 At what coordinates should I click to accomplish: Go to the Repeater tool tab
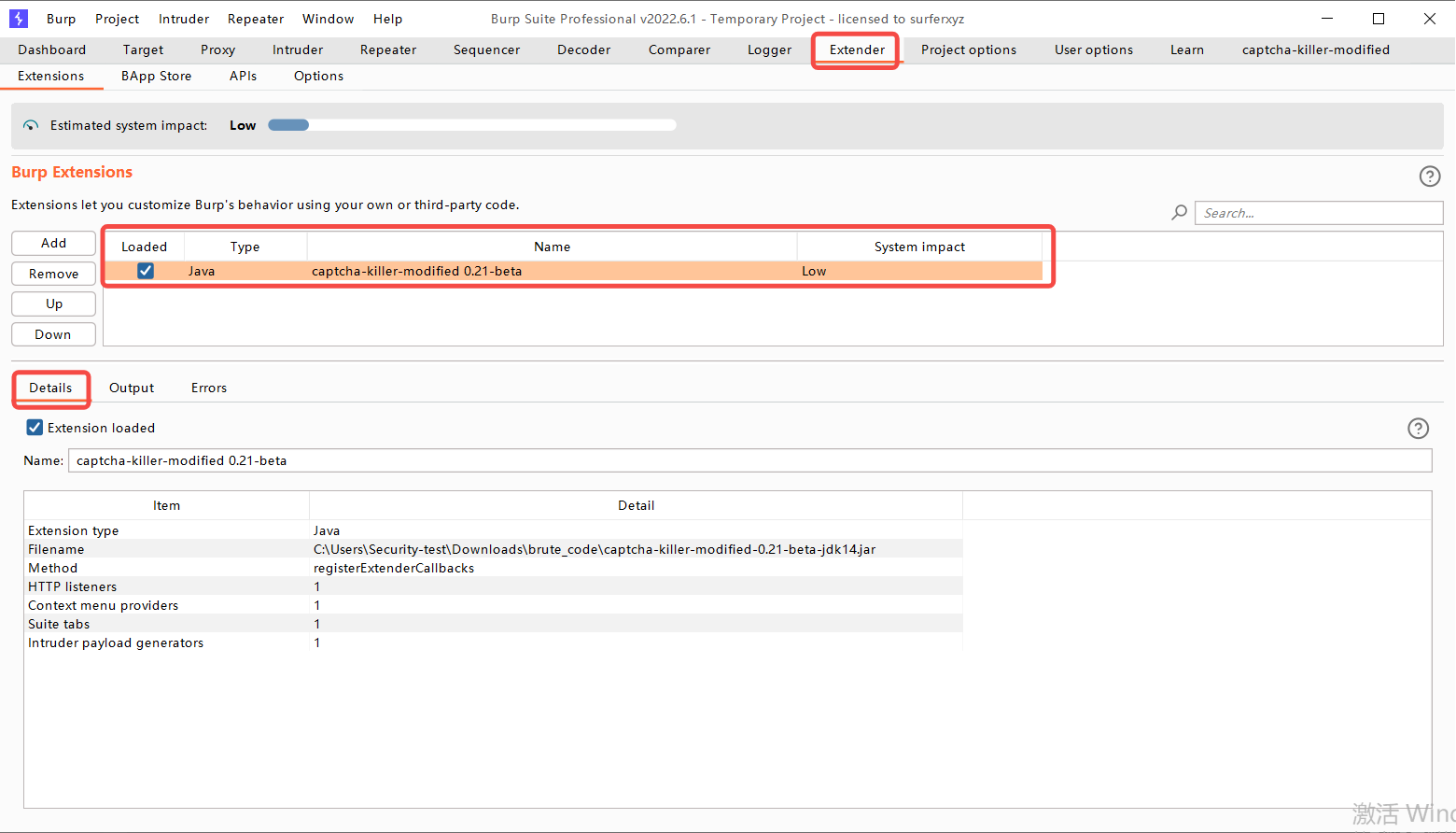pyautogui.click(x=388, y=49)
